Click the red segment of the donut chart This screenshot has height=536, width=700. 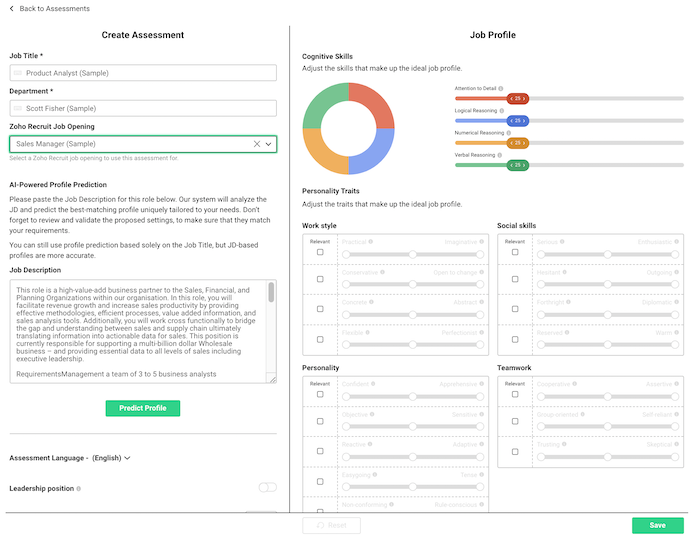pos(372,106)
